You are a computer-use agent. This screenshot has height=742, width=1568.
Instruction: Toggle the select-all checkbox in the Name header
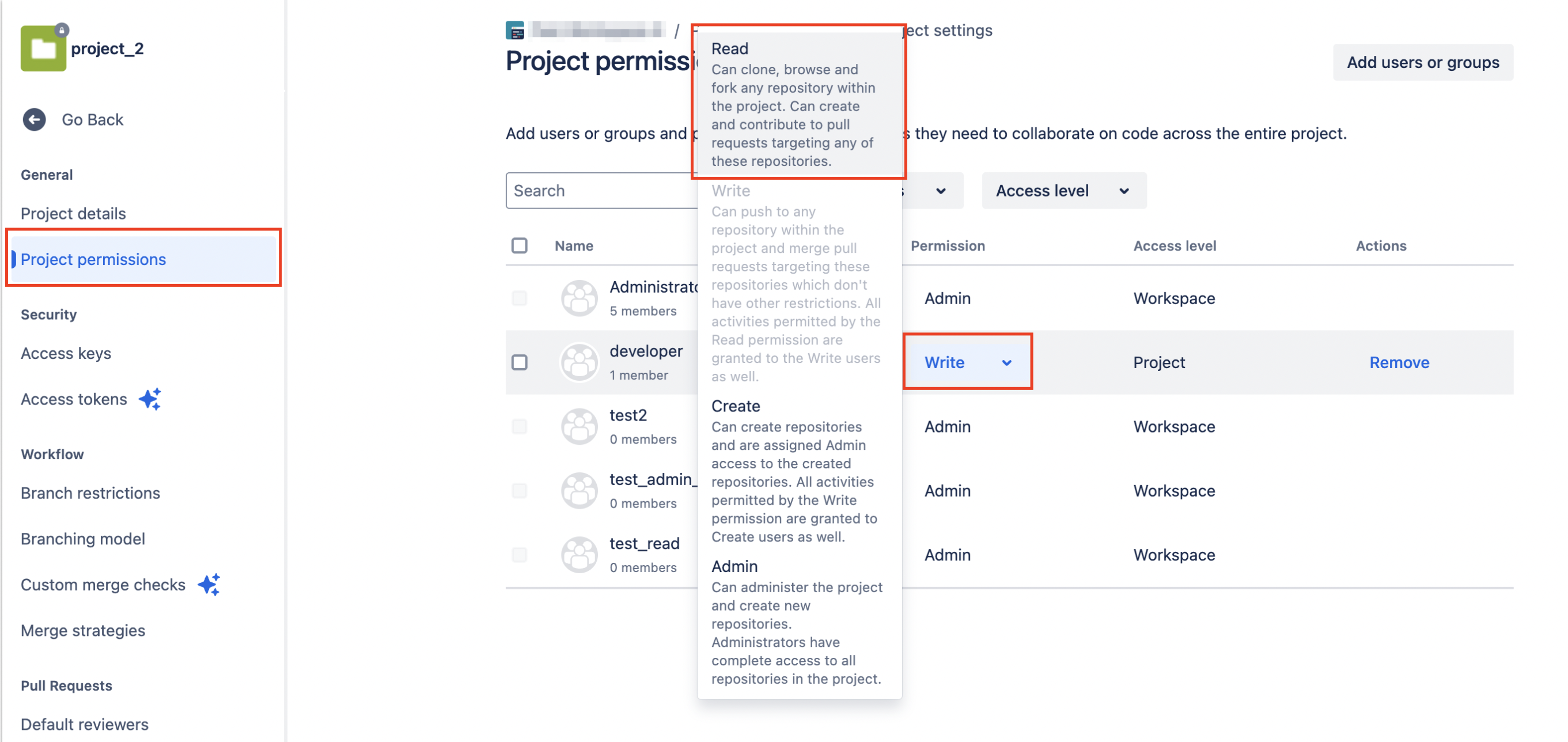(519, 245)
